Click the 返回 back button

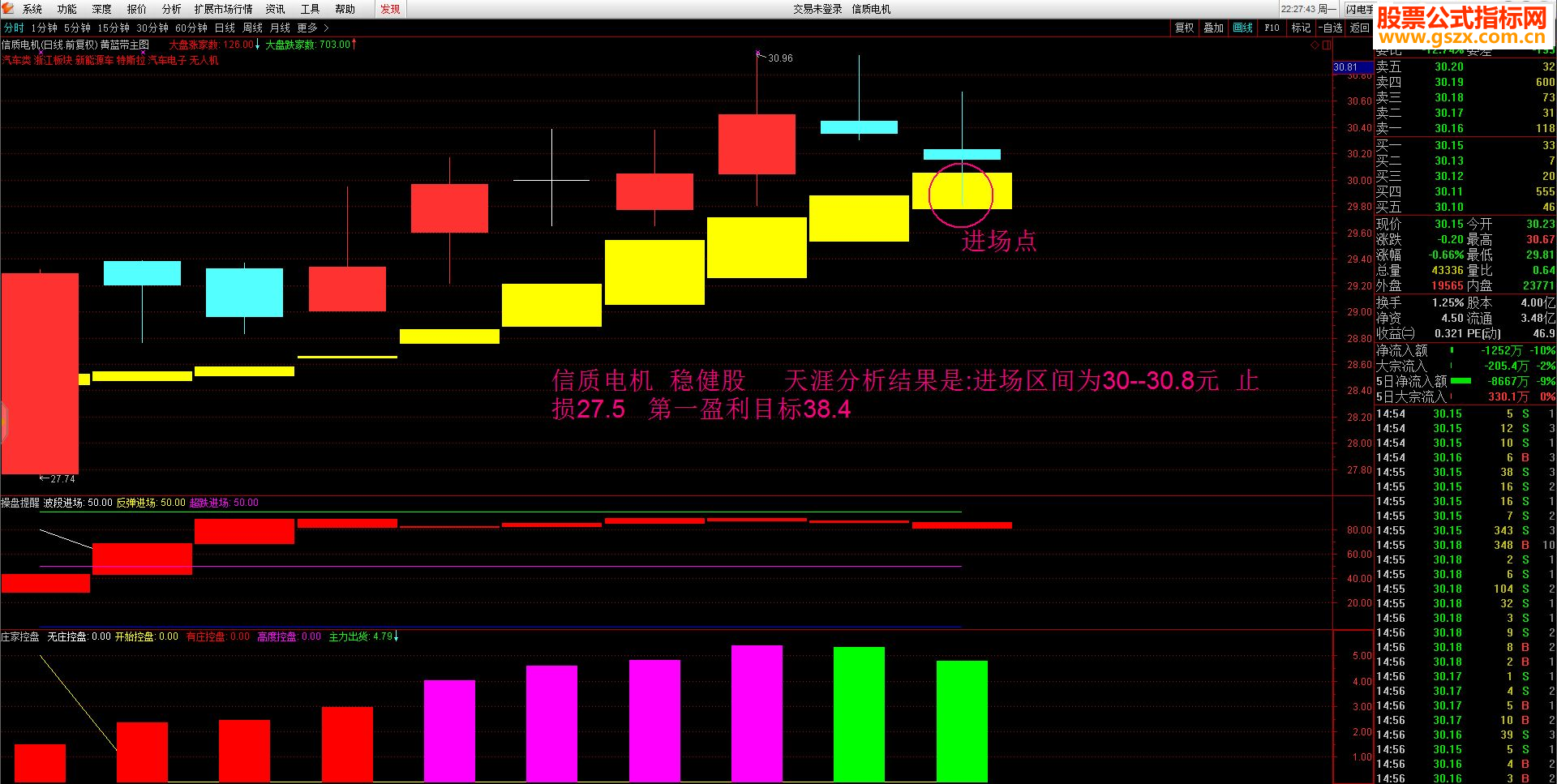click(1360, 28)
